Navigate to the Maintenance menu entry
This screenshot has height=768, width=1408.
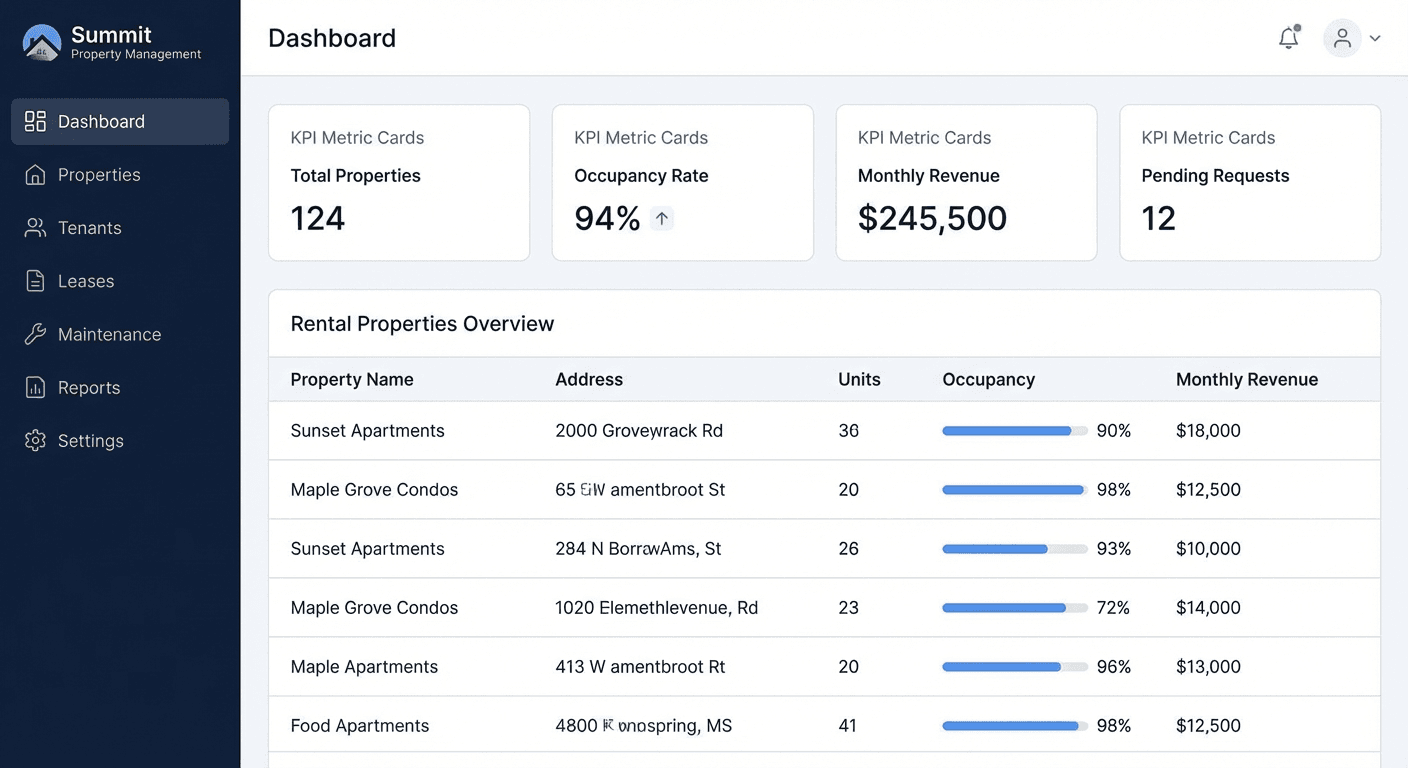pos(111,334)
